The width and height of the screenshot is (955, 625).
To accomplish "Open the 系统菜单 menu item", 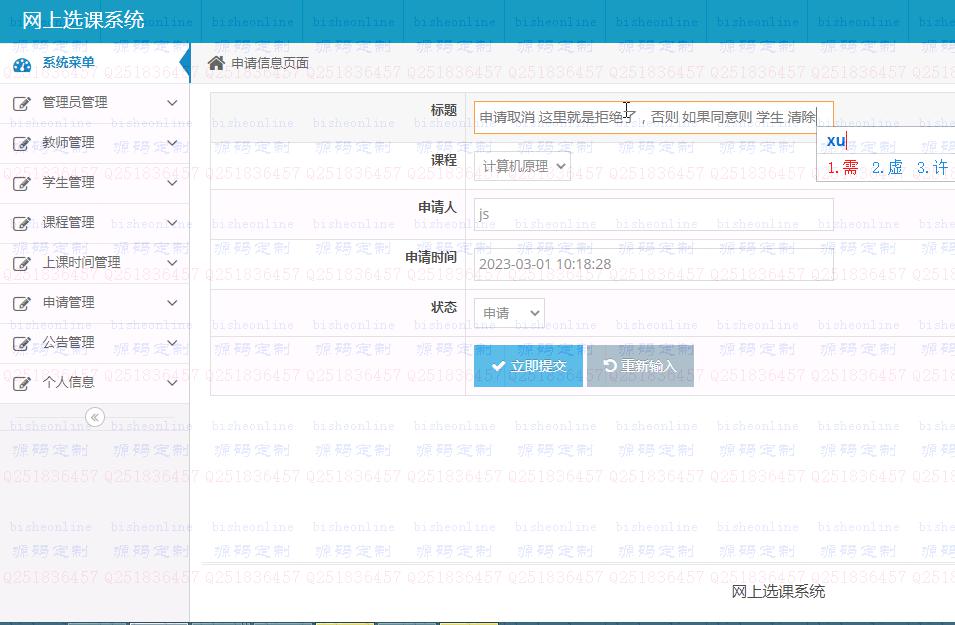I will pyautogui.click(x=94, y=63).
